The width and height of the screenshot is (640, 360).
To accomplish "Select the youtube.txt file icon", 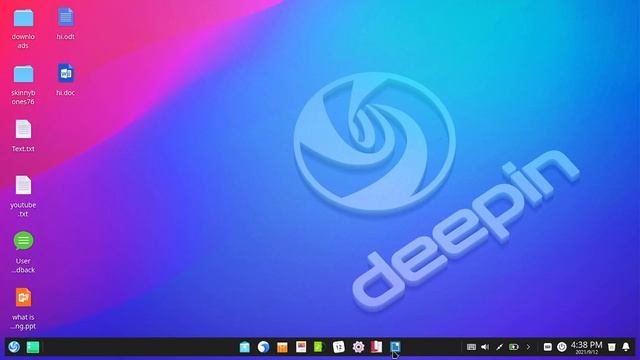I will tap(23, 186).
